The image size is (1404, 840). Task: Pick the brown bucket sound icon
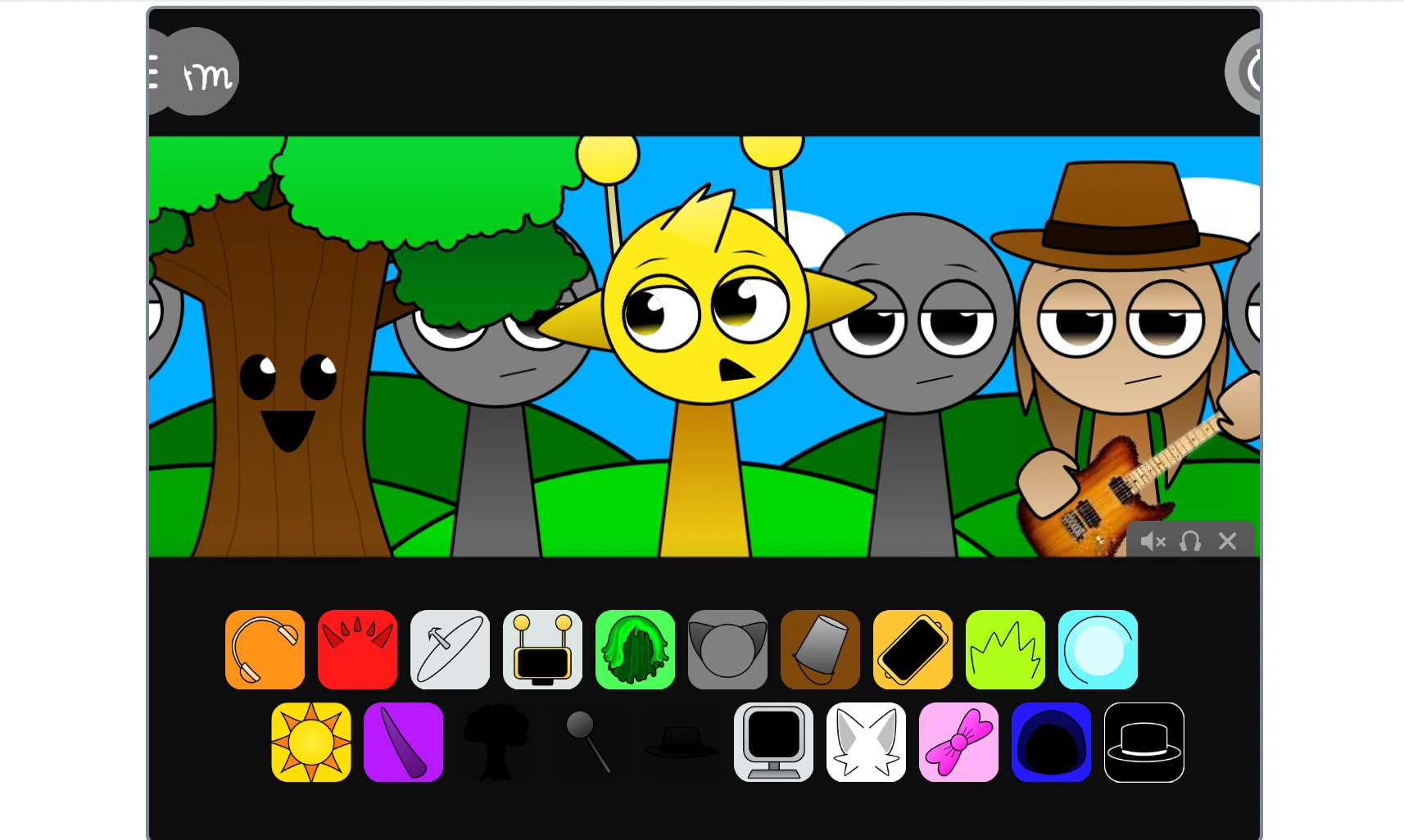[820, 650]
